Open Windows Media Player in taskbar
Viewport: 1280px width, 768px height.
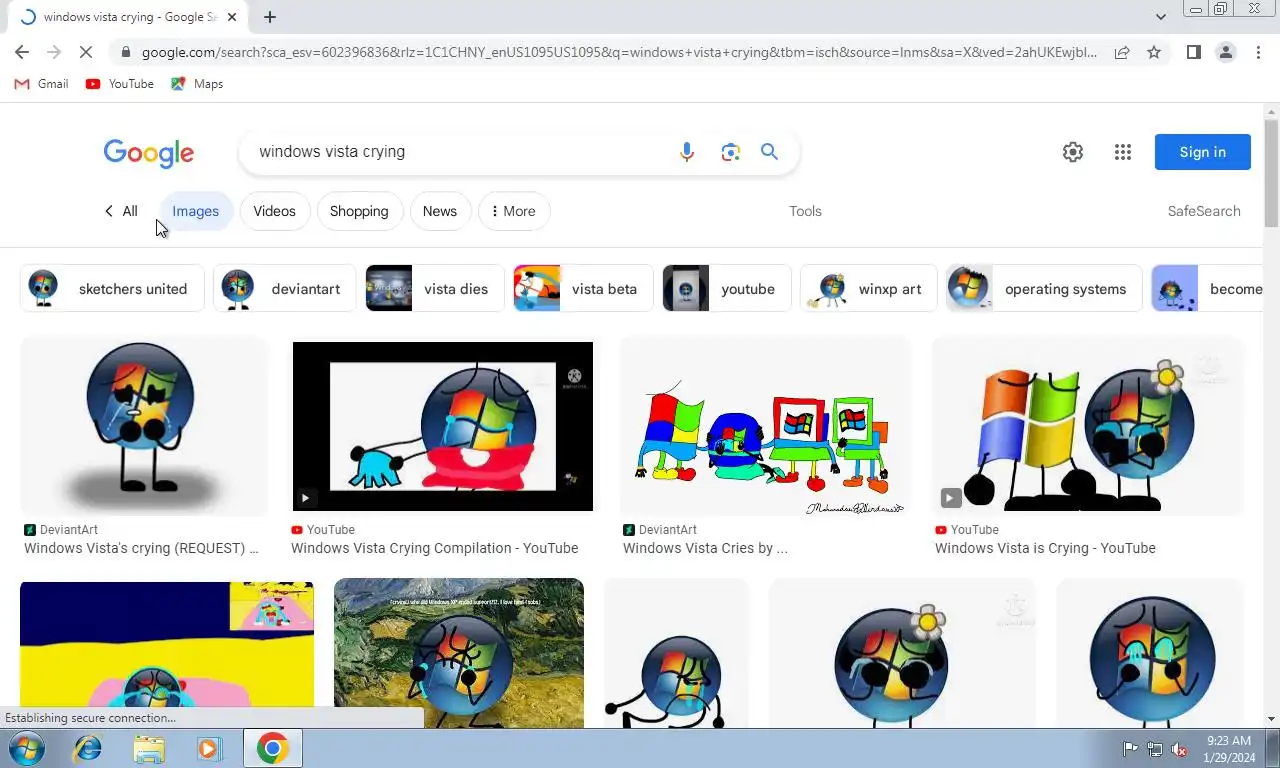pyautogui.click(x=209, y=748)
